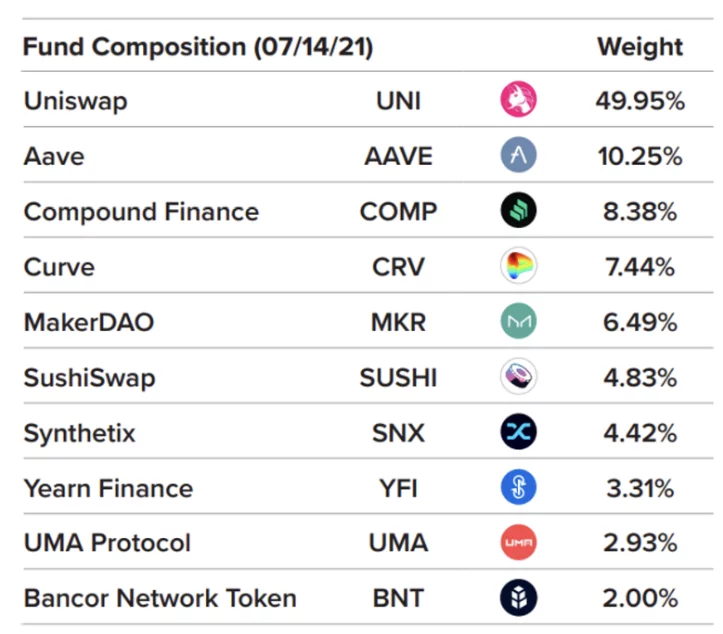Select the 49.95% weight value
Image resolution: width=723 pixels, height=634 pixels.
pyautogui.click(x=640, y=101)
